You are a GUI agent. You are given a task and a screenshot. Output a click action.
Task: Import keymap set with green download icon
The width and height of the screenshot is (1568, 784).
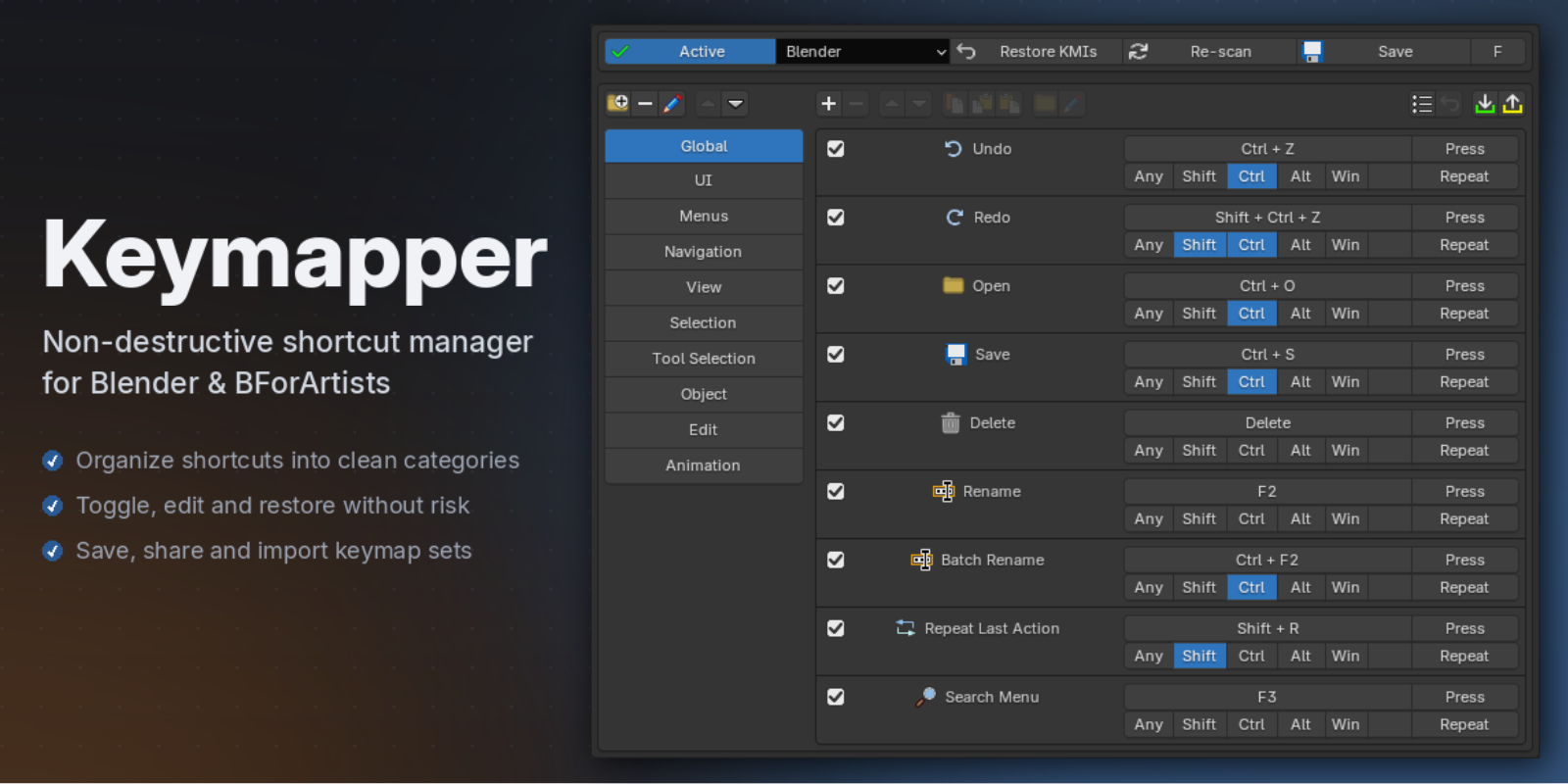click(1485, 104)
